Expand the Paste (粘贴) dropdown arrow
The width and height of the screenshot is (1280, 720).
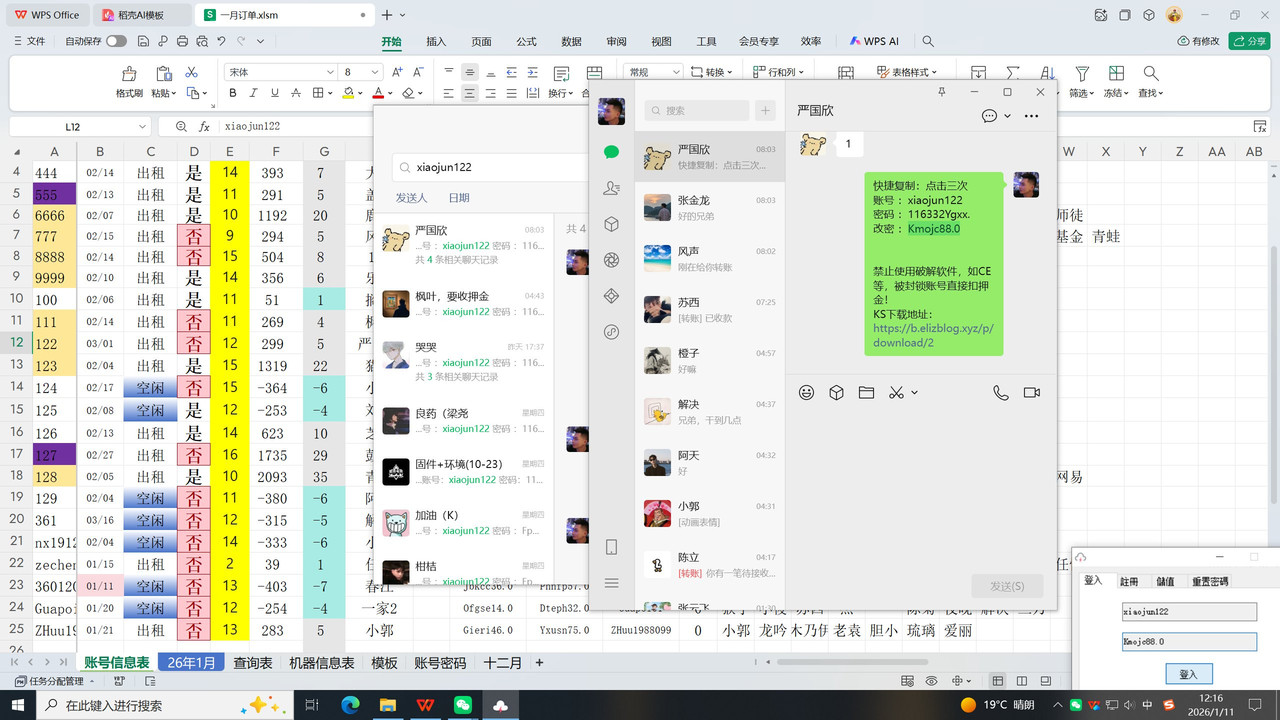tap(174, 93)
